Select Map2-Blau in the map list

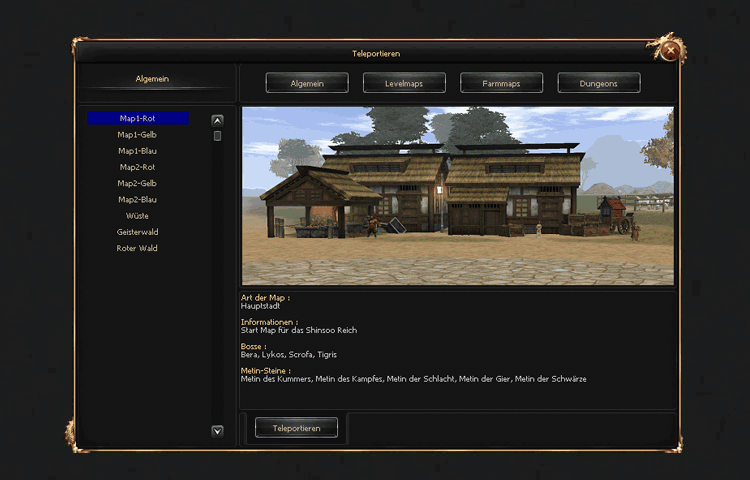(138, 200)
